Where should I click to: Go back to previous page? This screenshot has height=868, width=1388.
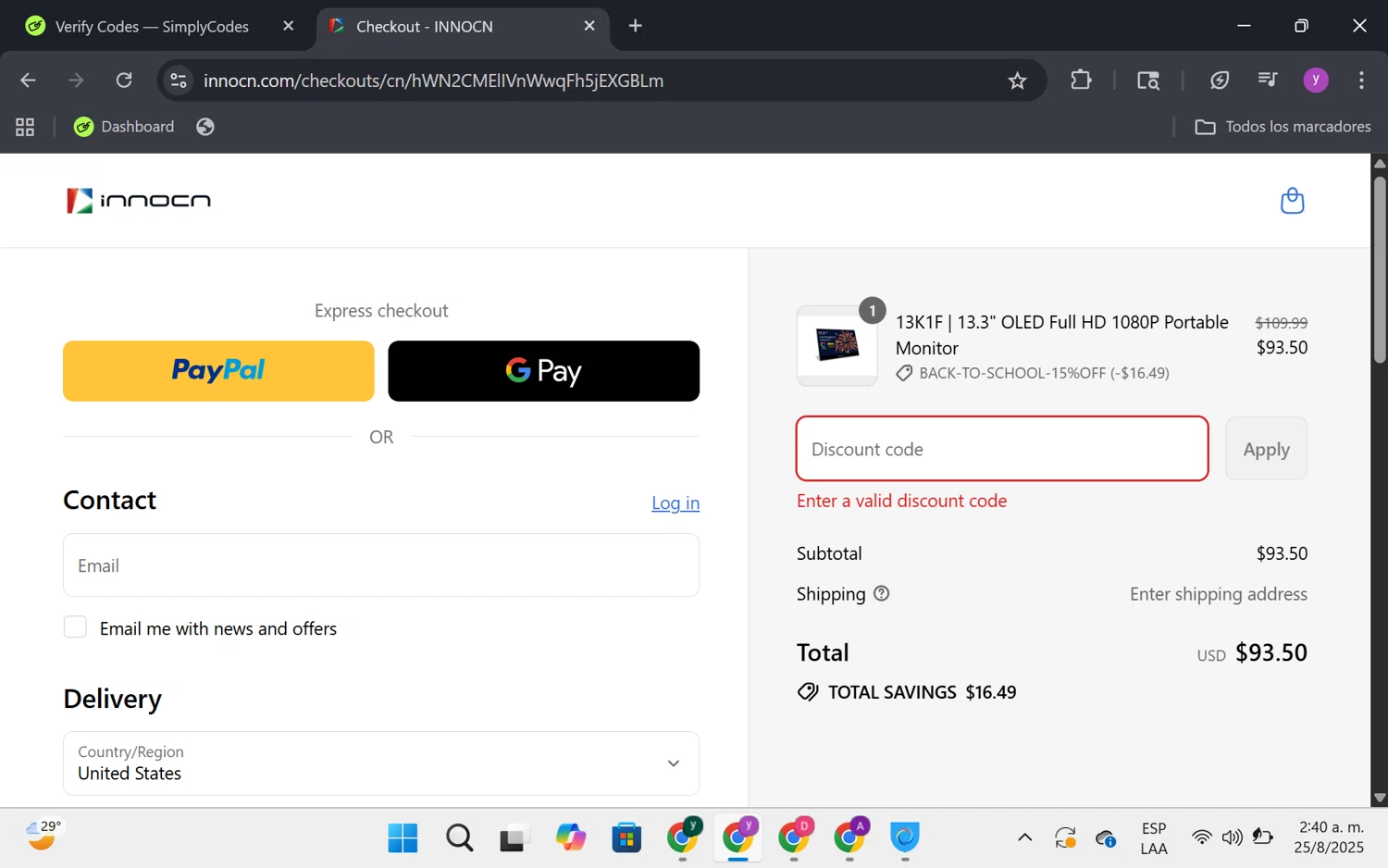pos(28,81)
